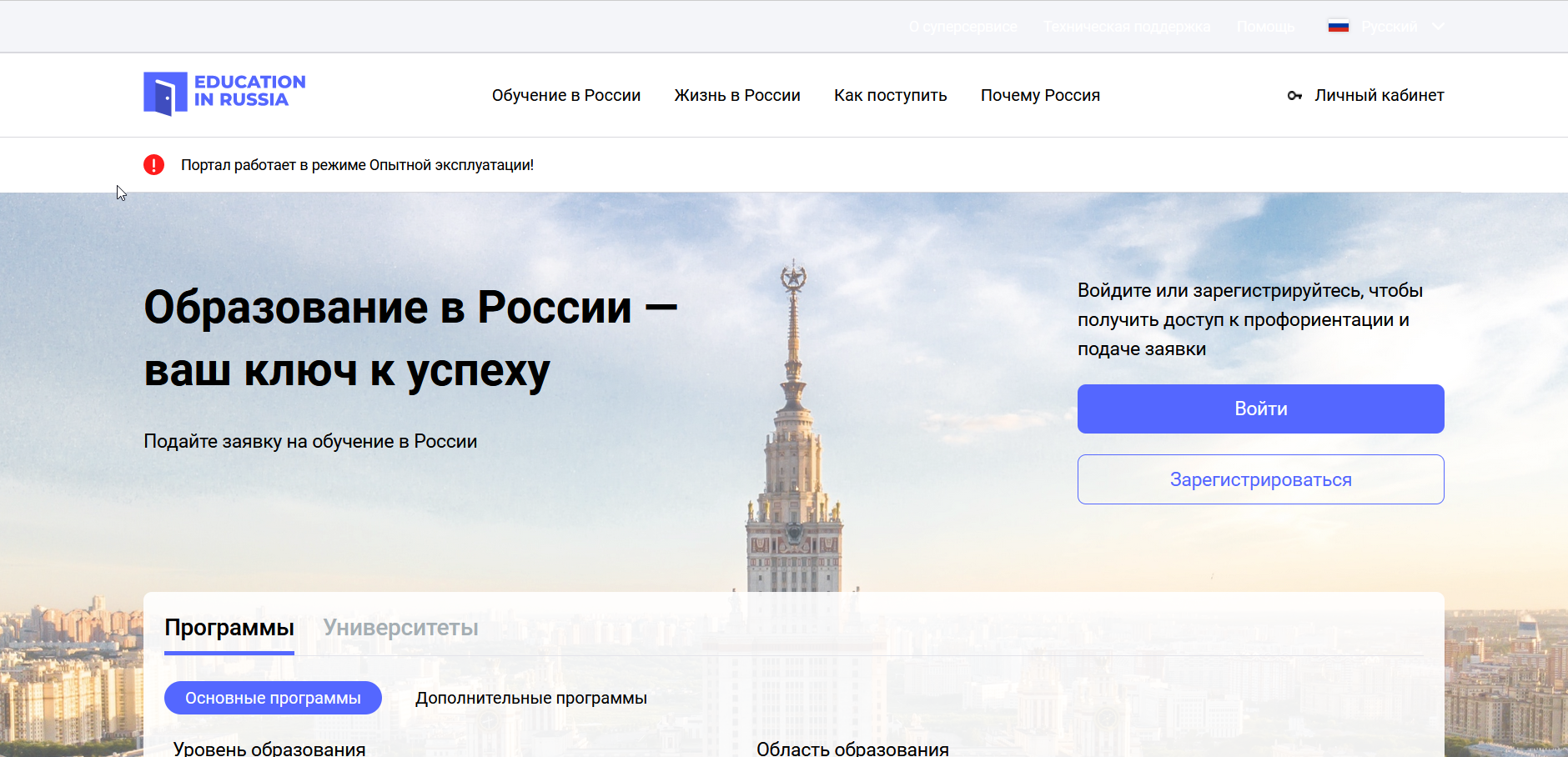The image size is (1568, 757).
Task: Click the Зарегистрироваться button
Action: 1261,479
